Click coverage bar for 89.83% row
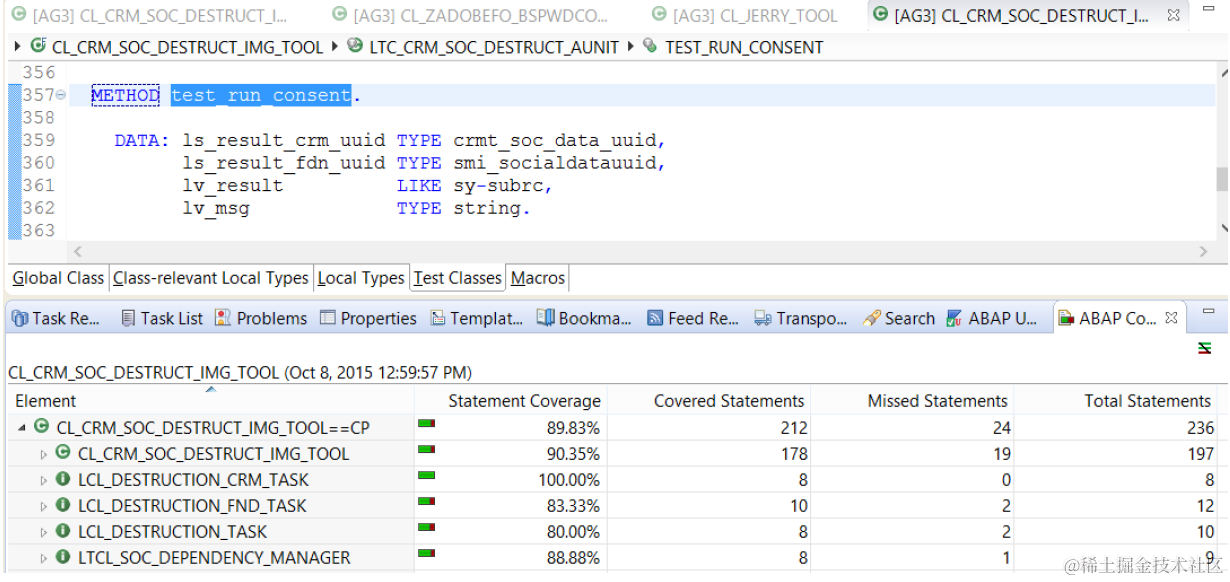Viewport: 1230px width, 582px height. coord(426,424)
